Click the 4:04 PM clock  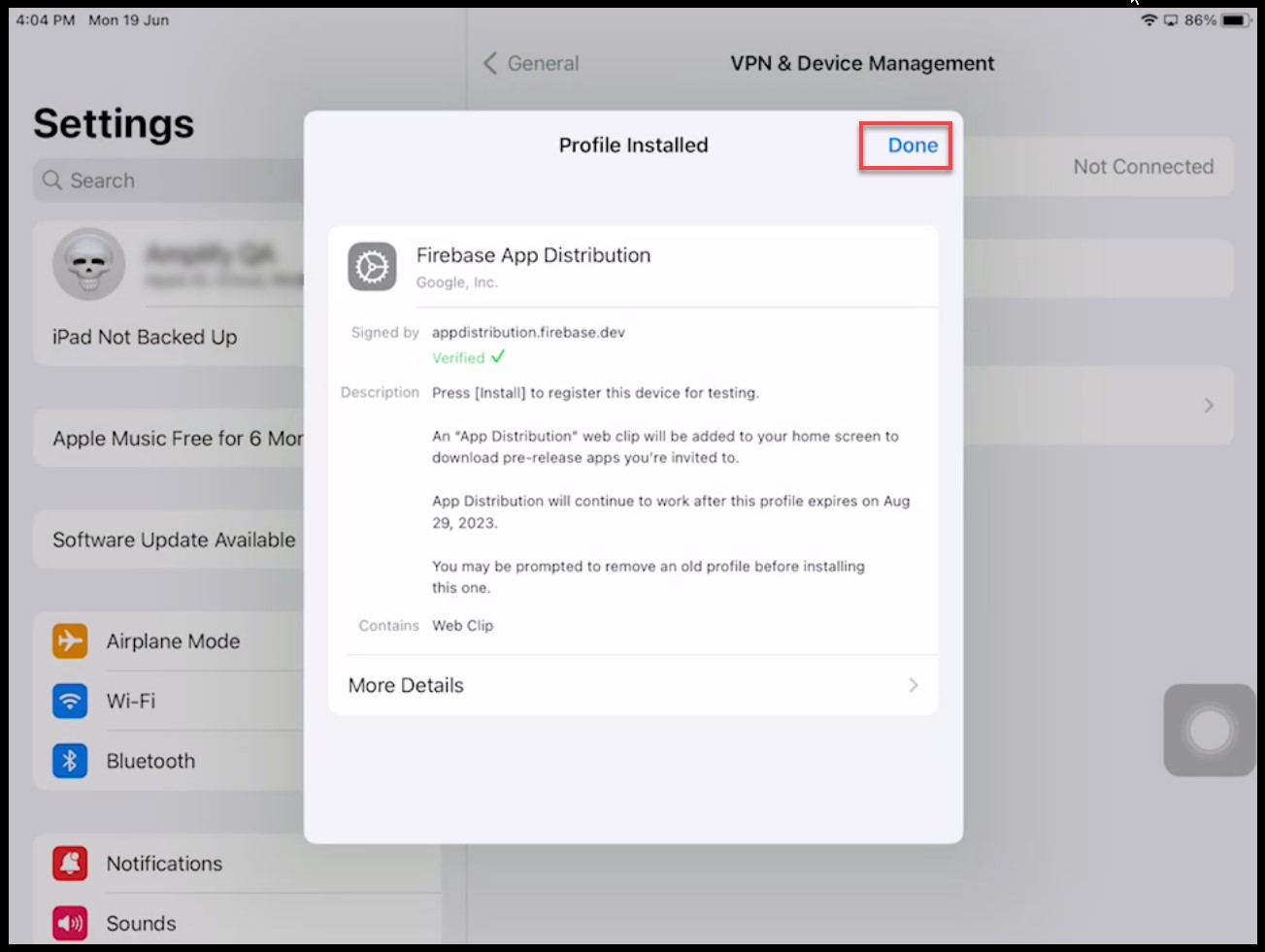point(46,20)
